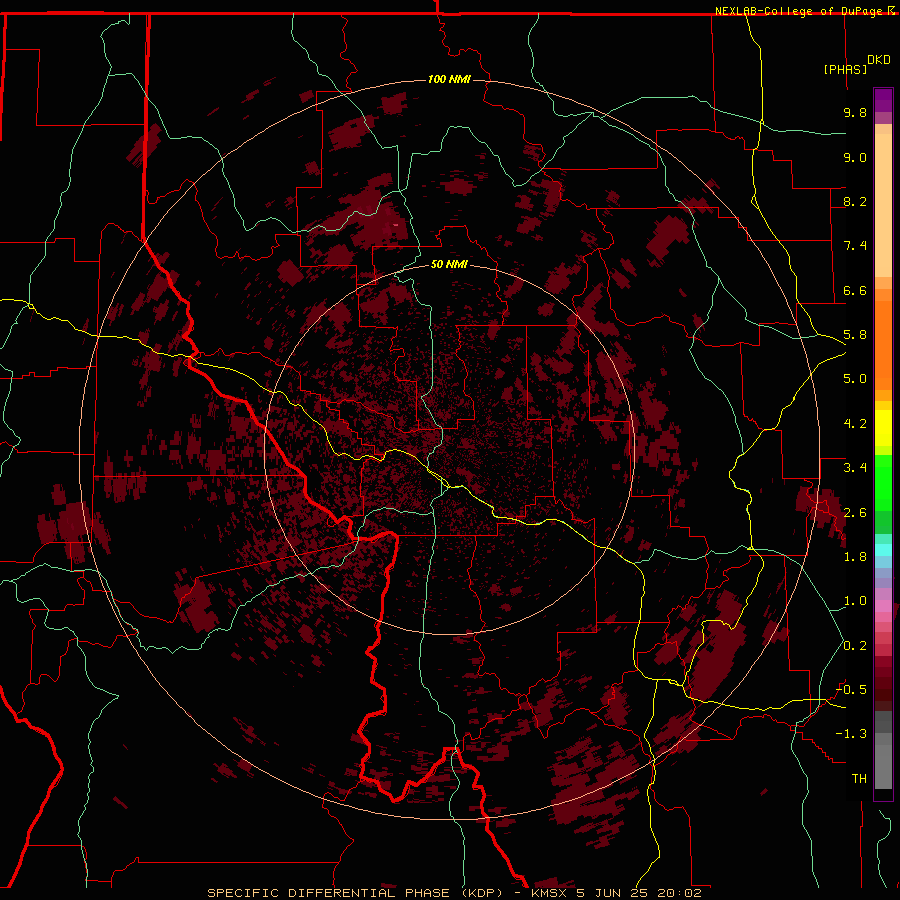Click the 5 JUN 25 date text
The height and width of the screenshot is (900, 900).
tap(614, 893)
